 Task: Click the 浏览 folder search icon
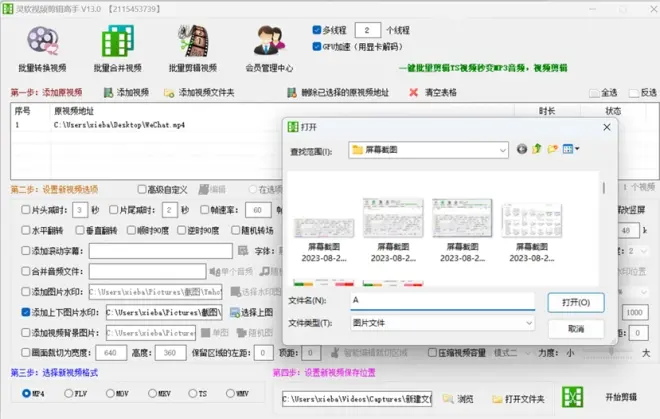tap(448, 398)
